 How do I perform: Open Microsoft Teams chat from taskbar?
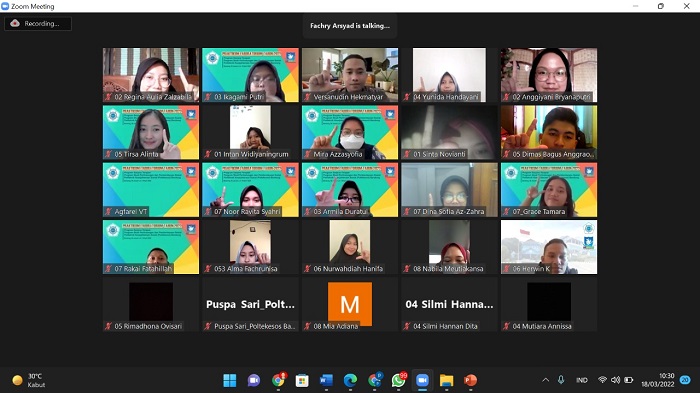click(254, 380)
